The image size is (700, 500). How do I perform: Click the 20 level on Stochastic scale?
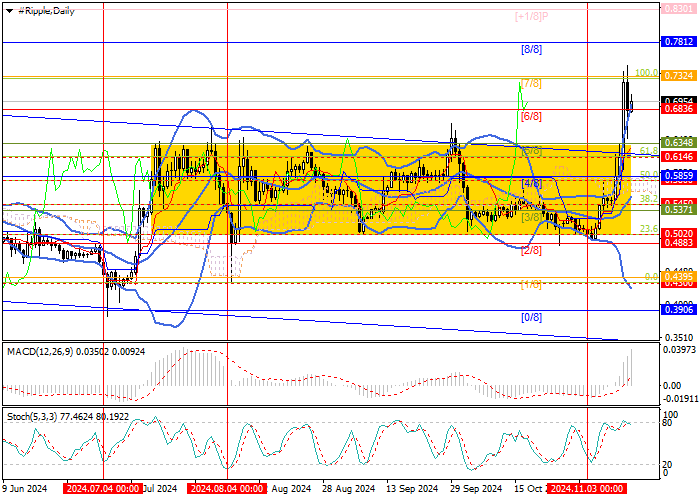[667, 465]
